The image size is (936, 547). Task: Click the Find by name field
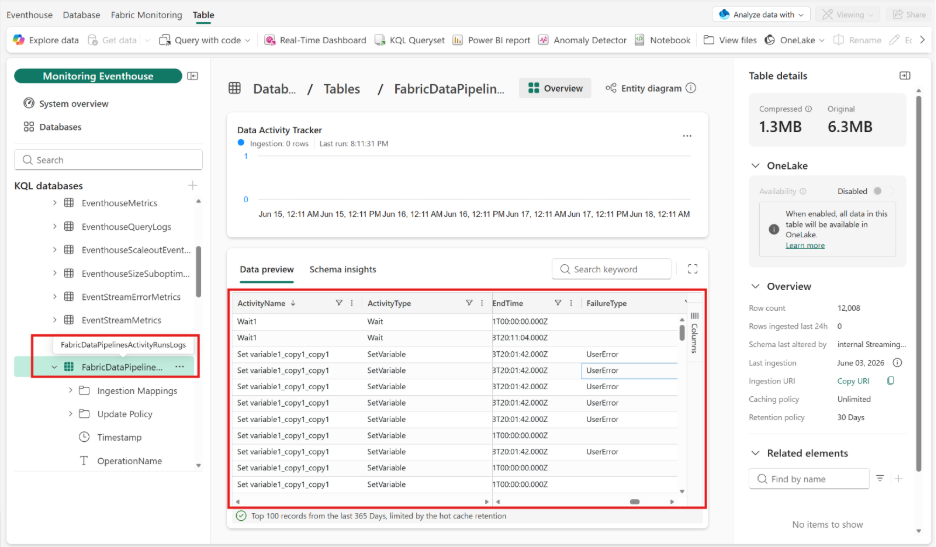point(809,478)
